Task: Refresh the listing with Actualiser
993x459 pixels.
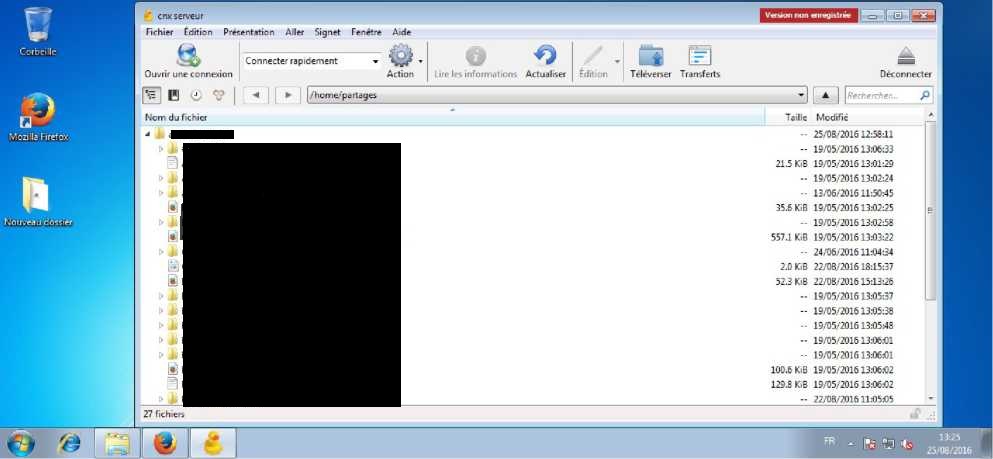Action: [x=545, y=56]
